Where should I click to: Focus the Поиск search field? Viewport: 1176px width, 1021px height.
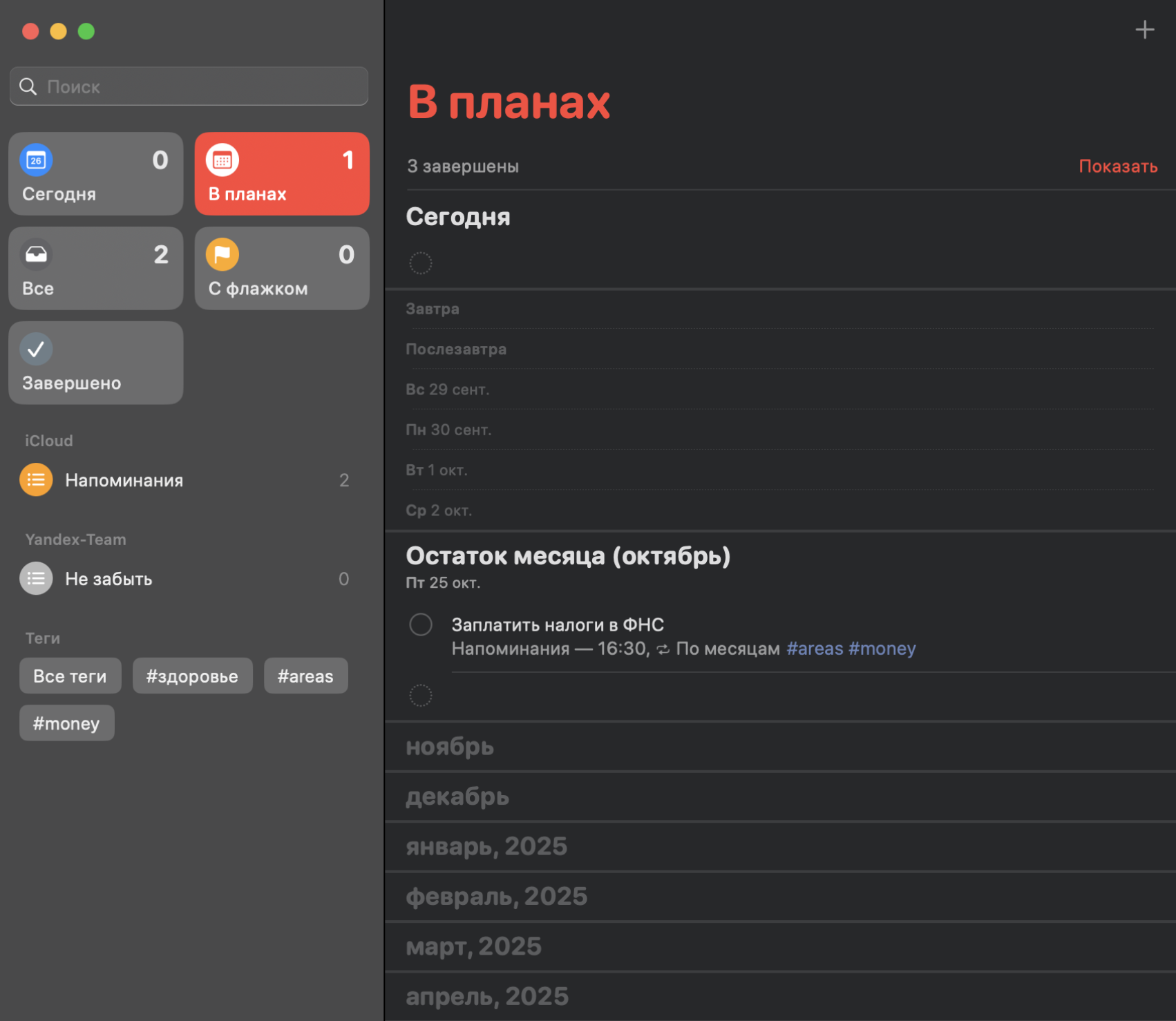pos(189,86)
